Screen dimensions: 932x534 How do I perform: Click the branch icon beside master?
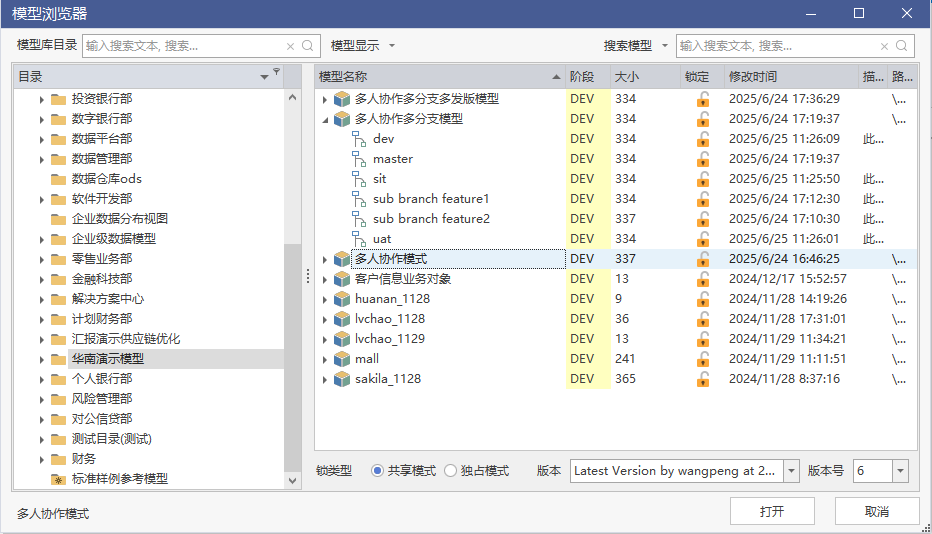359,159
